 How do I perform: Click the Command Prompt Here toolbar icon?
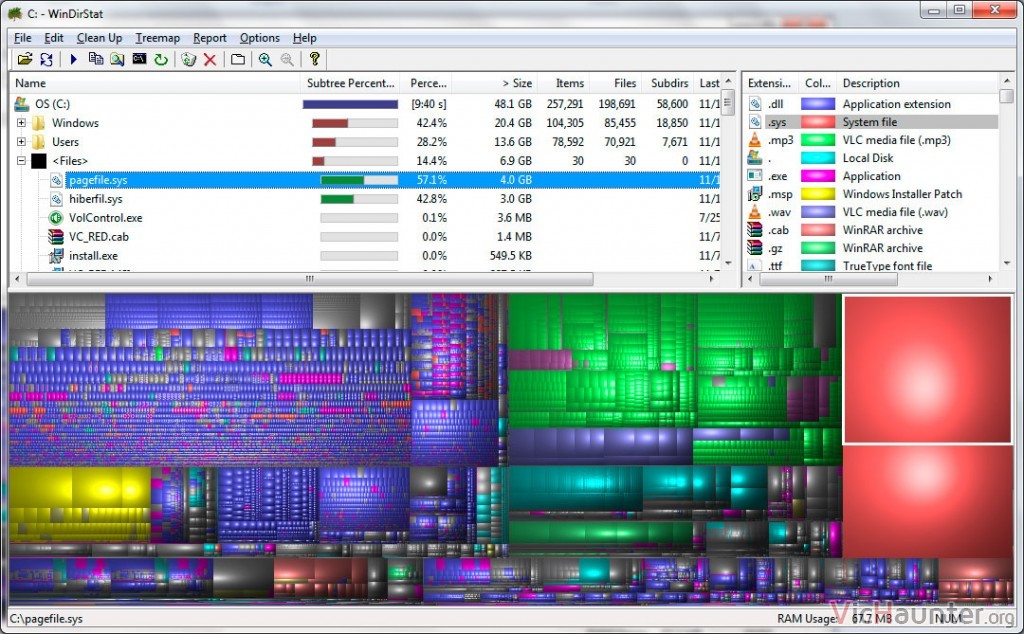pos(139,59)
